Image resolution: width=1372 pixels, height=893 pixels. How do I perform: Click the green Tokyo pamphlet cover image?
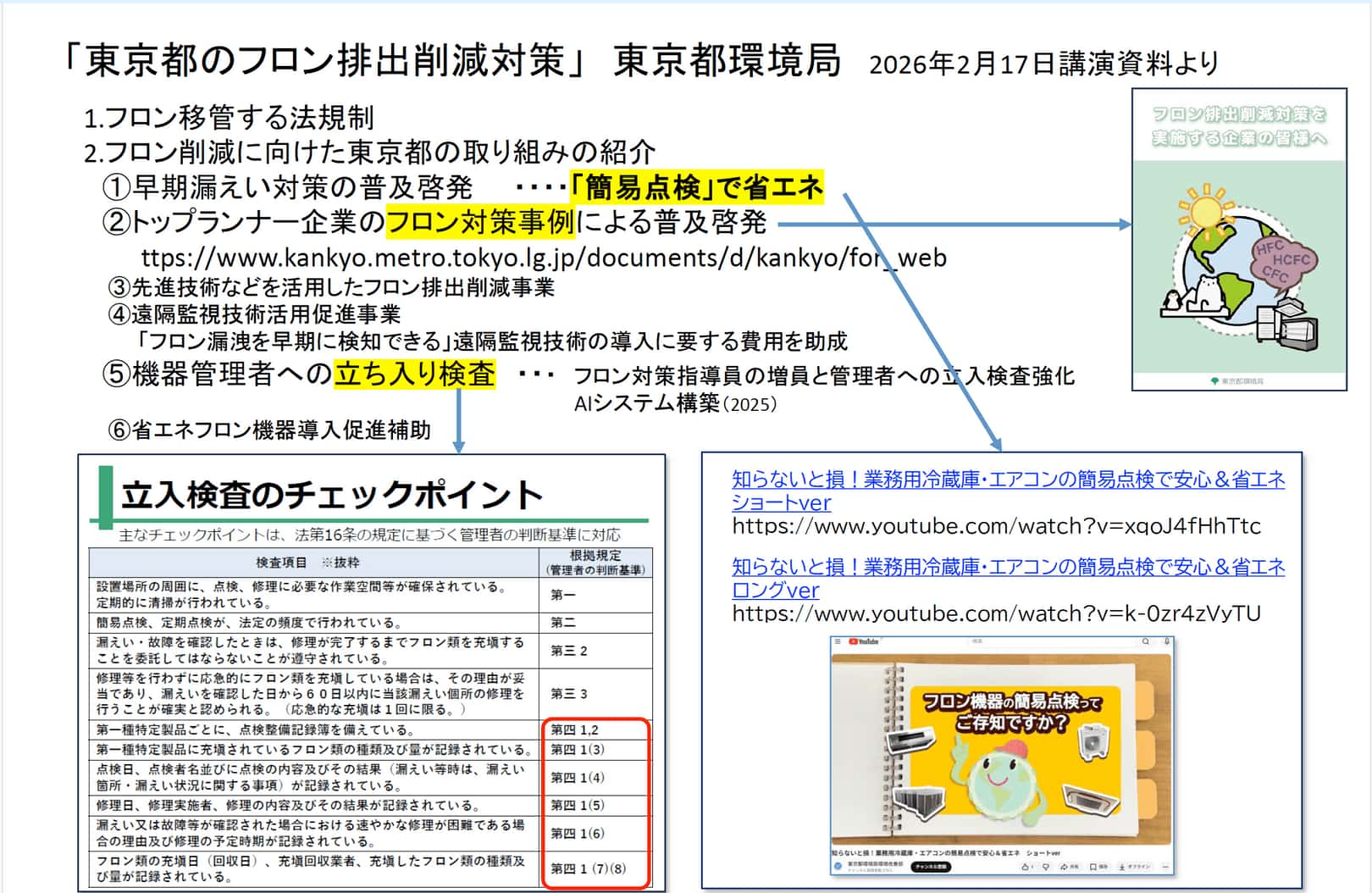pyautogui.click(x=1239, y=239)
